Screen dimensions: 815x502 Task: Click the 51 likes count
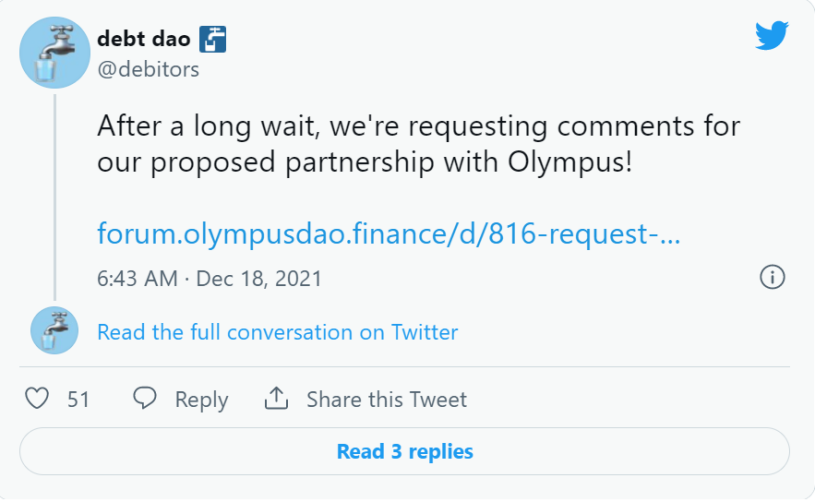pyautogui.click(x=78, y=400)
